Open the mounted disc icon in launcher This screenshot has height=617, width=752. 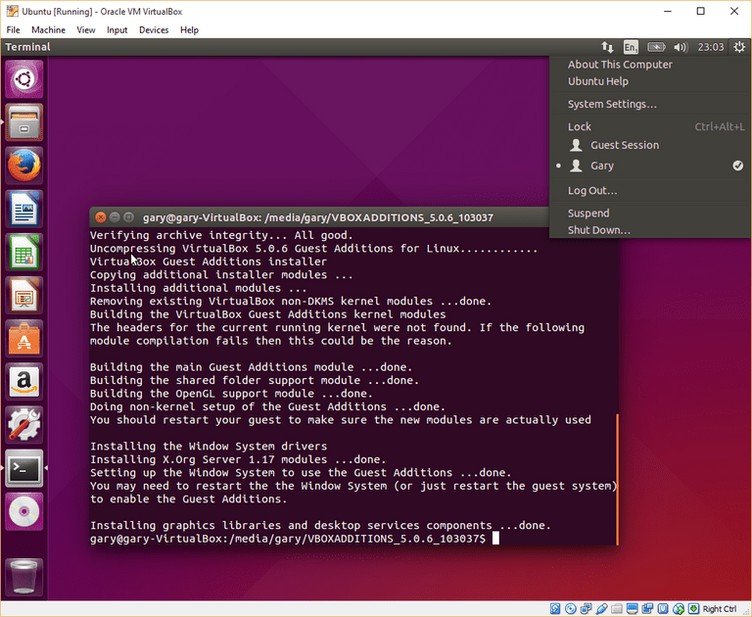[24, 511]
